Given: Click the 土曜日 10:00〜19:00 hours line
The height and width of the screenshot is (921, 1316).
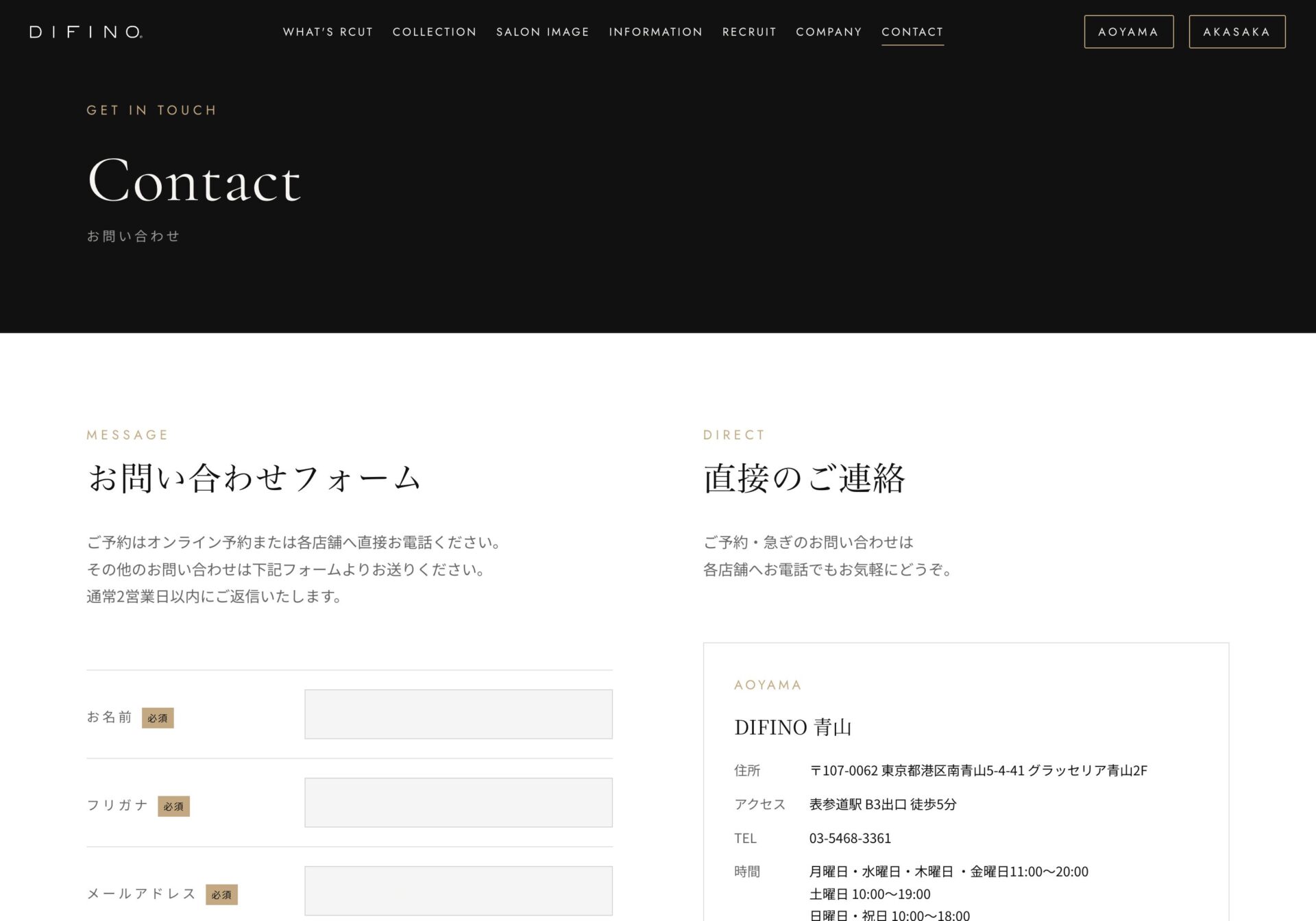Looking at the screenshot, I should pyautogui.click(x=870, y=894).
